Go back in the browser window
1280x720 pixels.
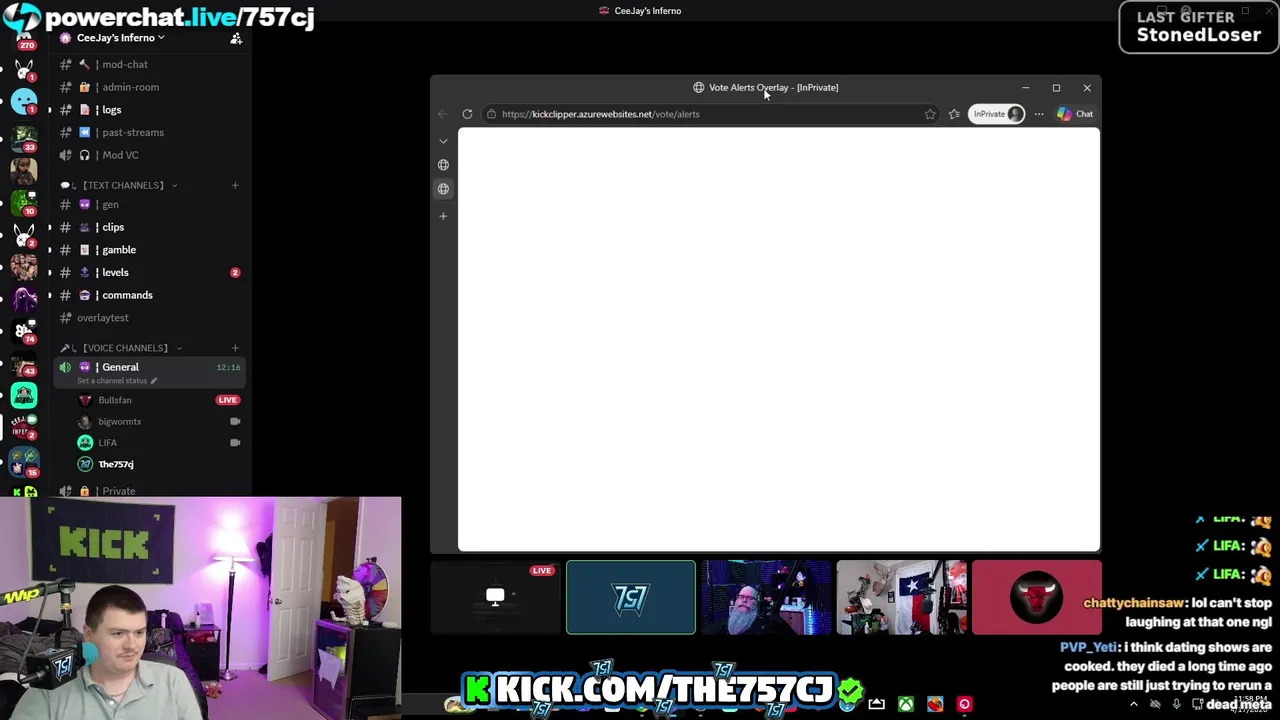[443, 114]
